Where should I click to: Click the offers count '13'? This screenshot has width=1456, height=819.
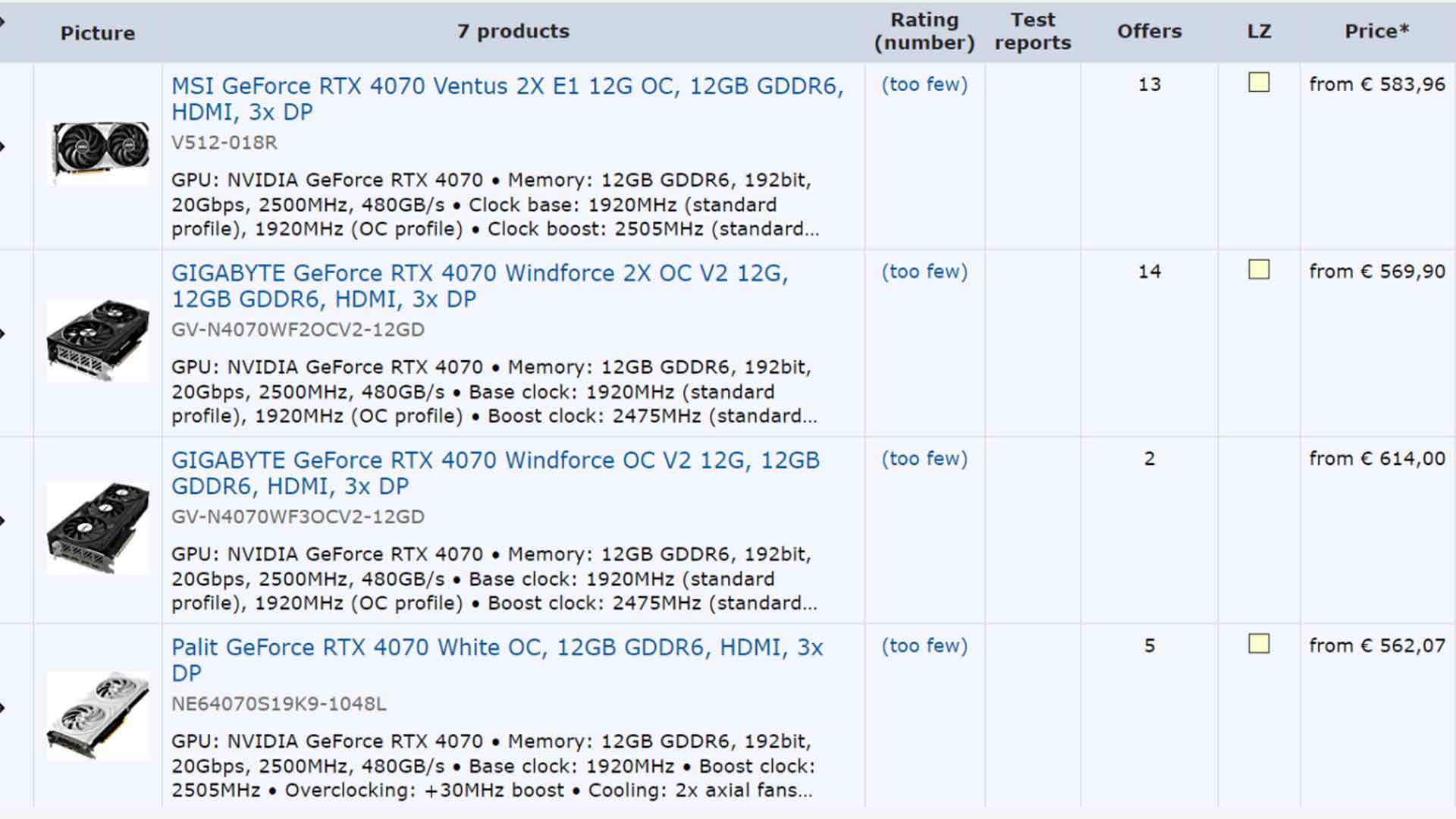(x=1150, y=84)
